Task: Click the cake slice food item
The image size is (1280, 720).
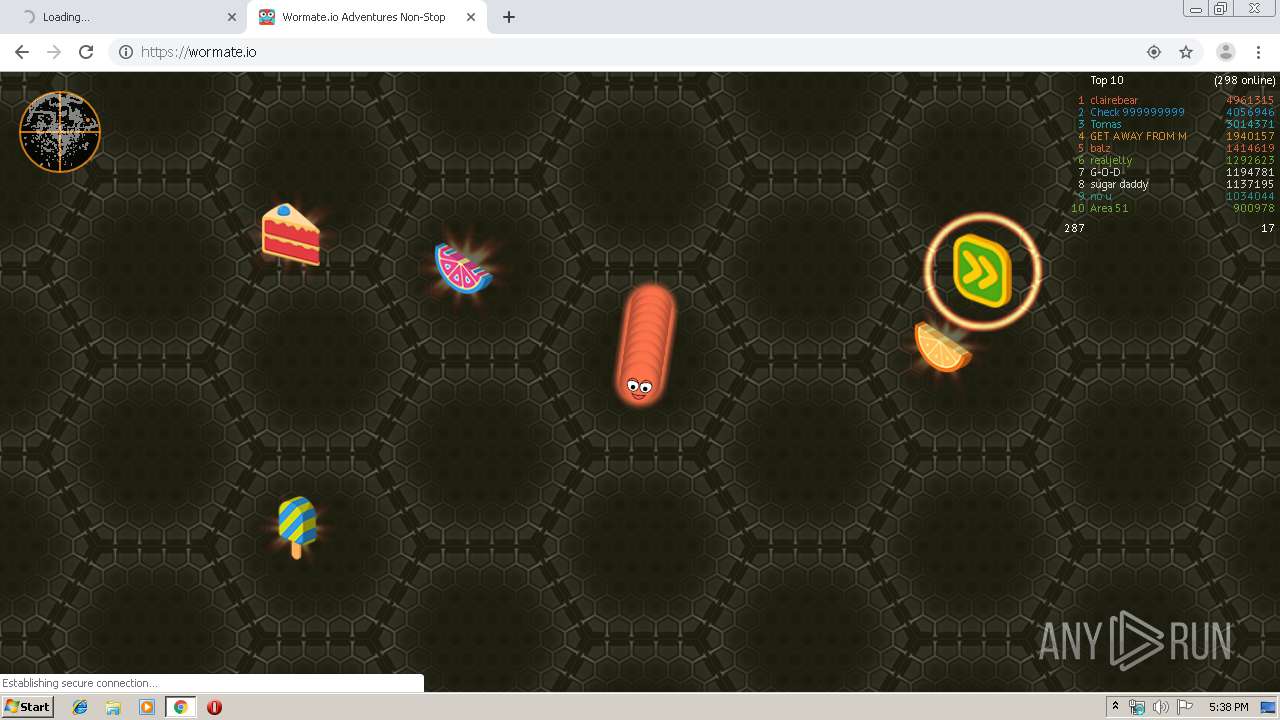Action: pyautogui.click(x=291, y=235)
